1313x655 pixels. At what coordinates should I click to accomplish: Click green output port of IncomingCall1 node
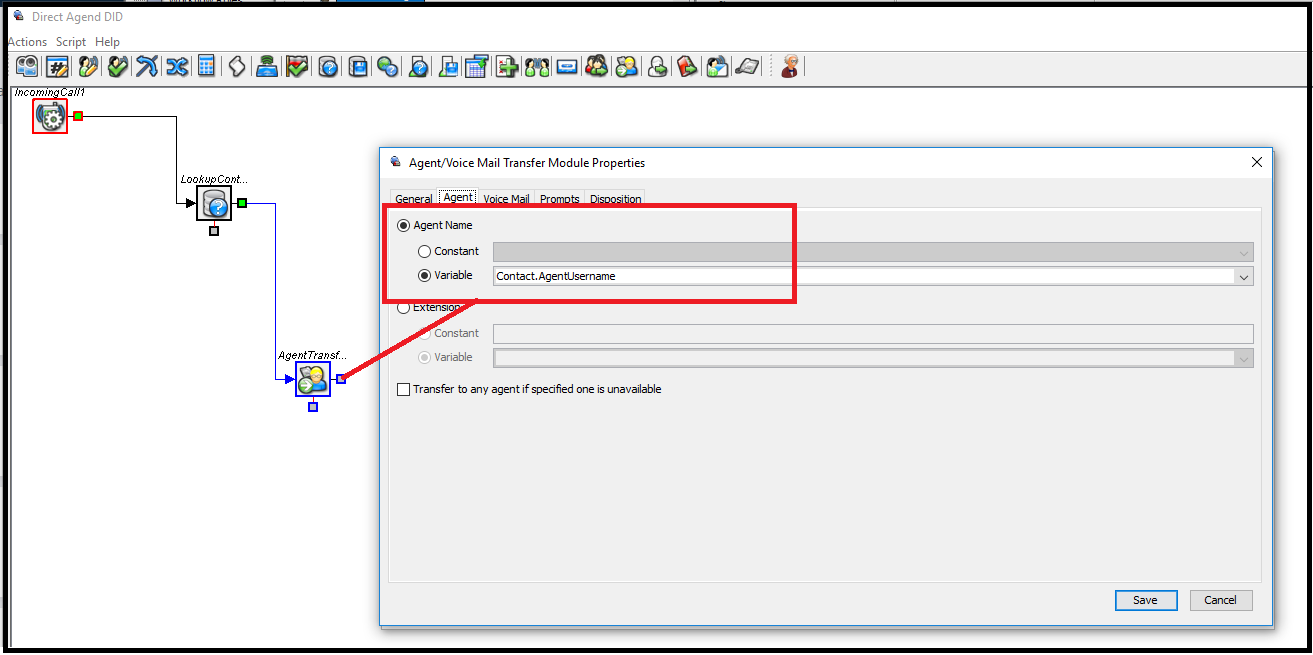pyautogui.click(x=78, y=117)
